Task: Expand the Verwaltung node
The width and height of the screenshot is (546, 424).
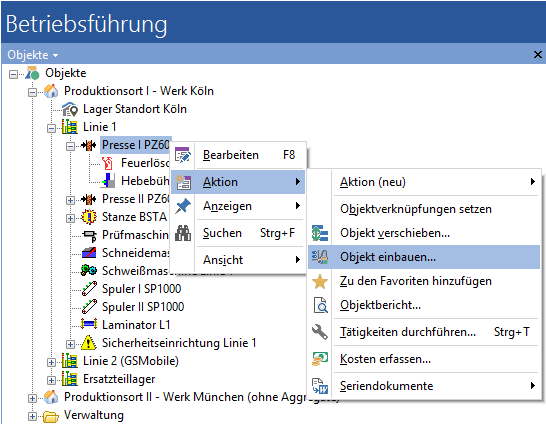Action: 32,416
